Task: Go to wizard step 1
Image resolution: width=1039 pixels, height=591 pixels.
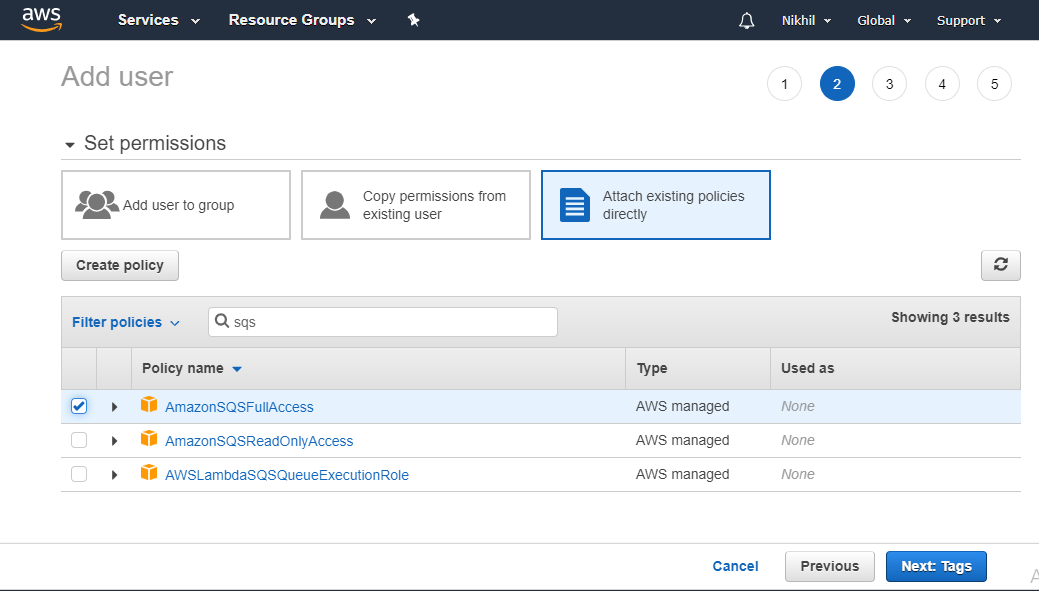Action: pyautogui.click(x=784, y=84)
